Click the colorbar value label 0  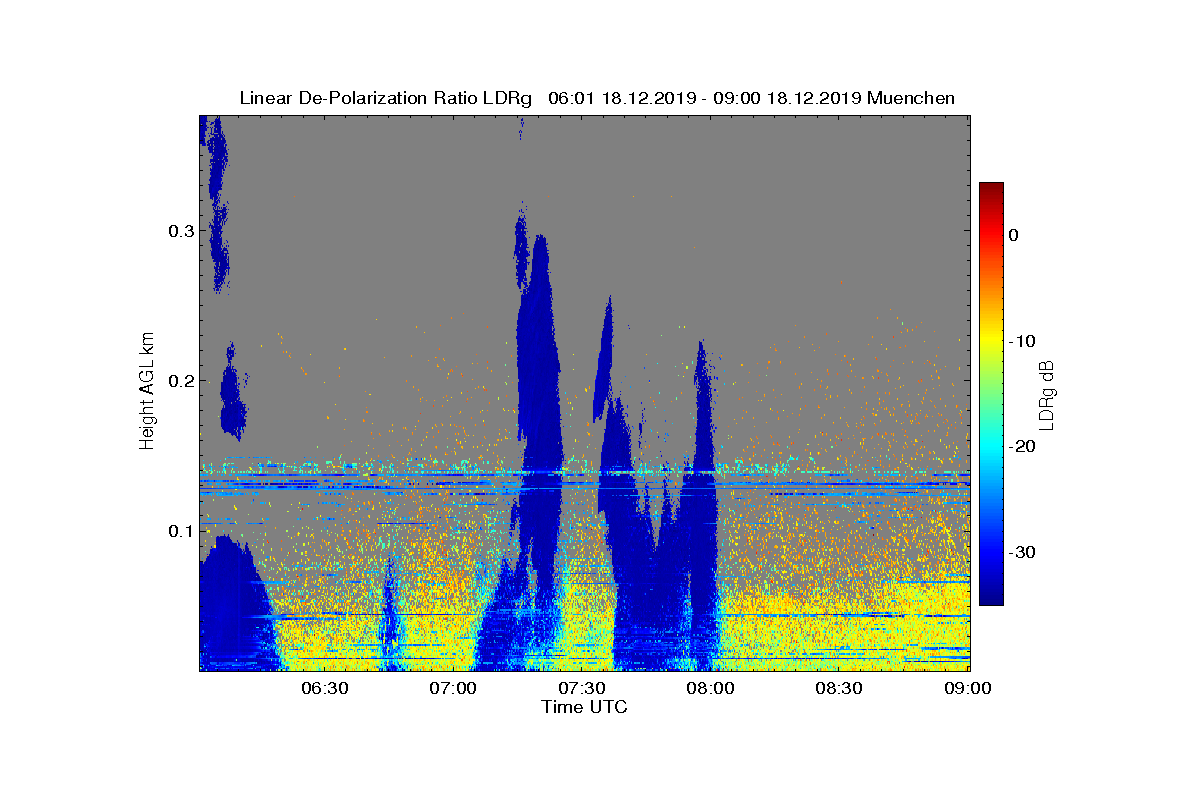click(x=1013, y=235)
